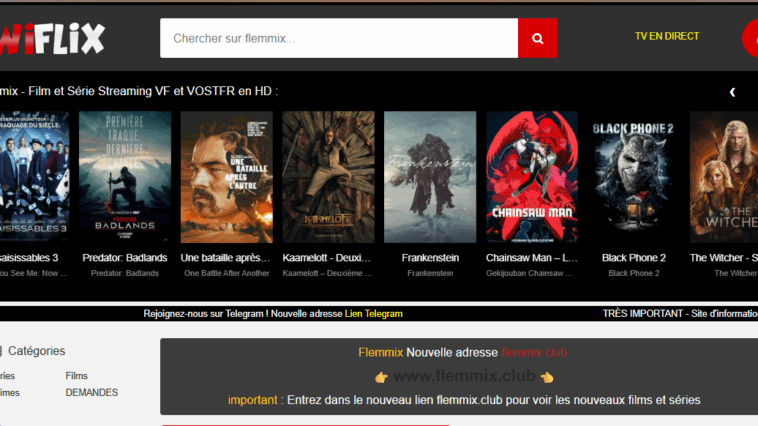Viewport: 758px width, 426px height.
Task: Open The Witcher poster thumbnail
Action: (x=724, y=177)
